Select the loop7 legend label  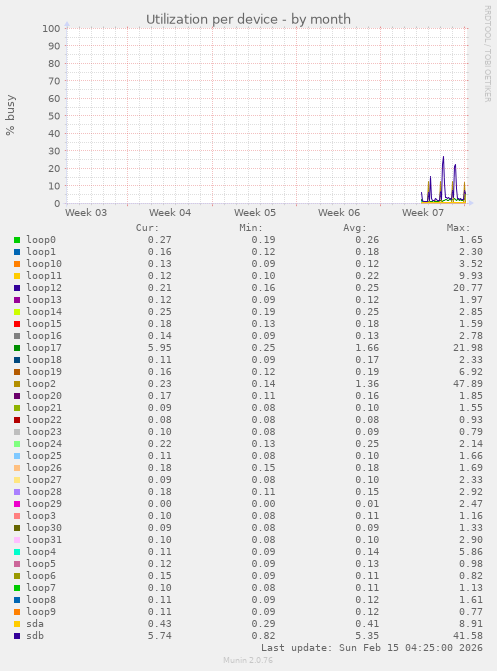click(x=41, y=588)
